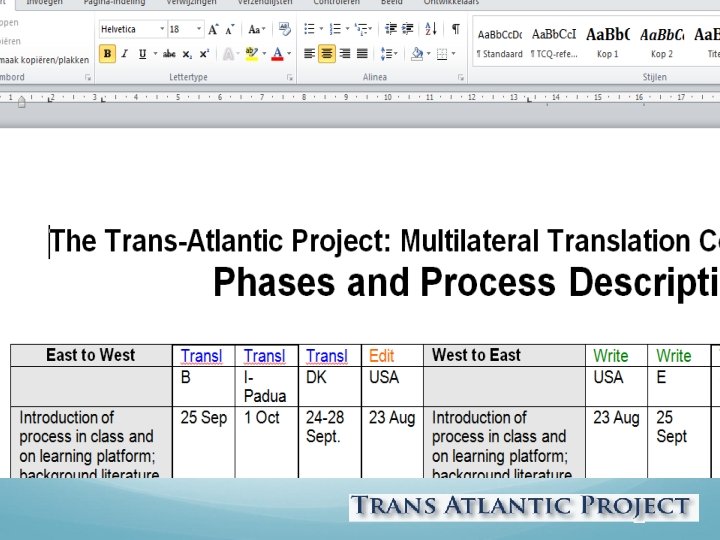Open the Invoegen tab
The width and height of the screenshot is (720, 540).
click(44, 2)
